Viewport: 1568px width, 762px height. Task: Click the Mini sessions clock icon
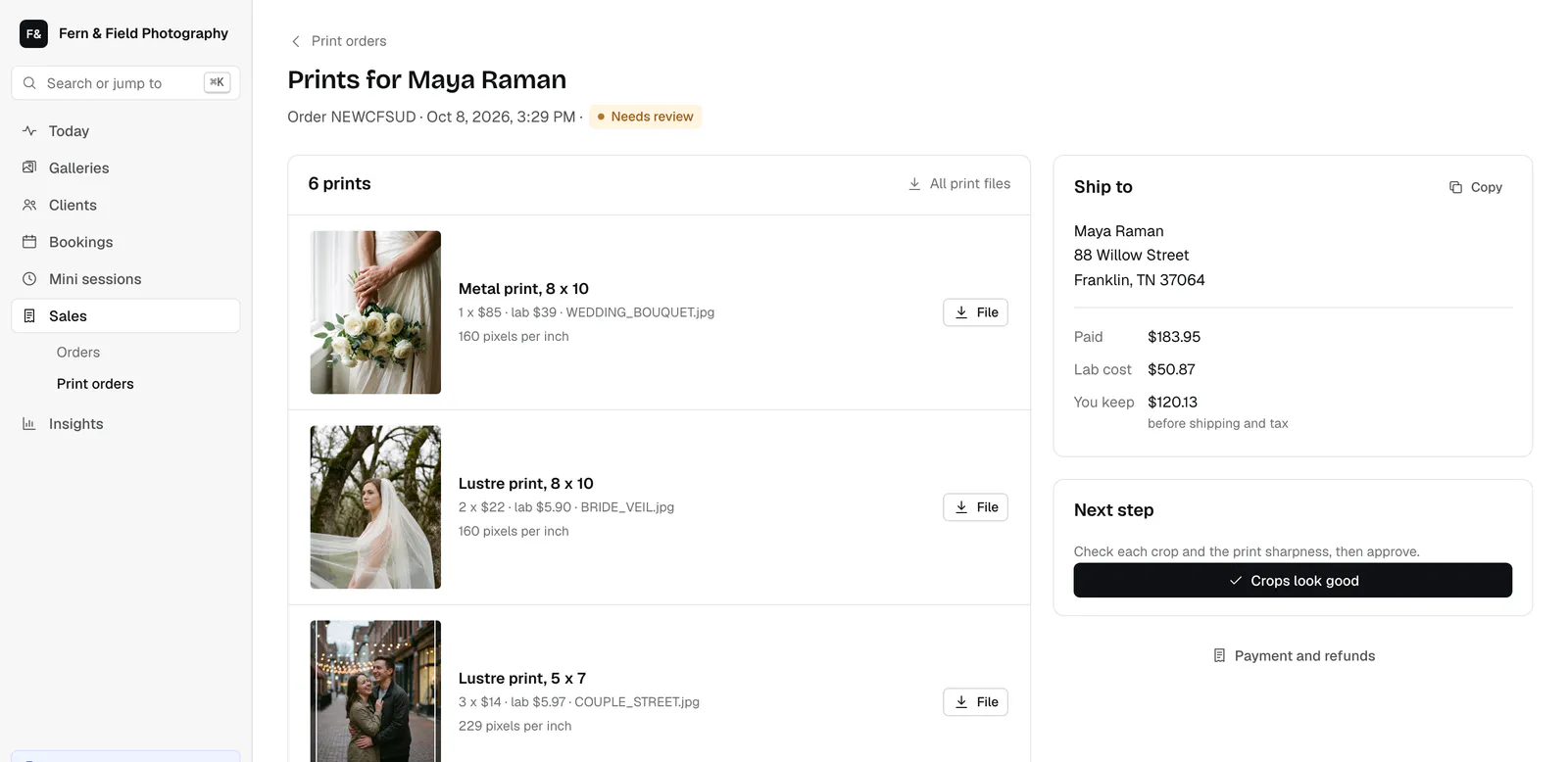pos(29,279)
